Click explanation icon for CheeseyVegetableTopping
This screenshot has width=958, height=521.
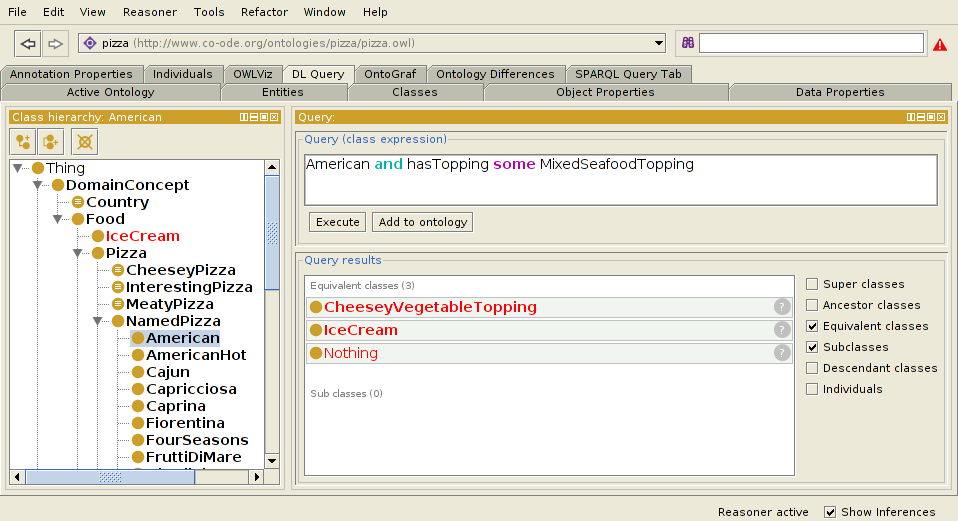pyautogui.click(x=781, y=307)
